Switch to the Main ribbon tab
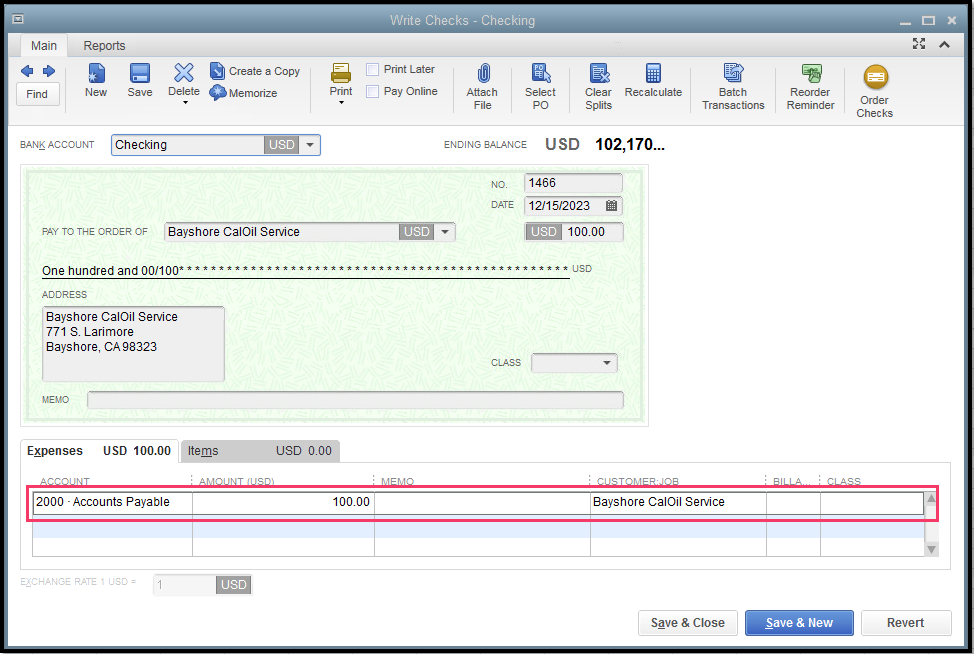This screenshot has height=654, width=974. click(x=44, y=45)
